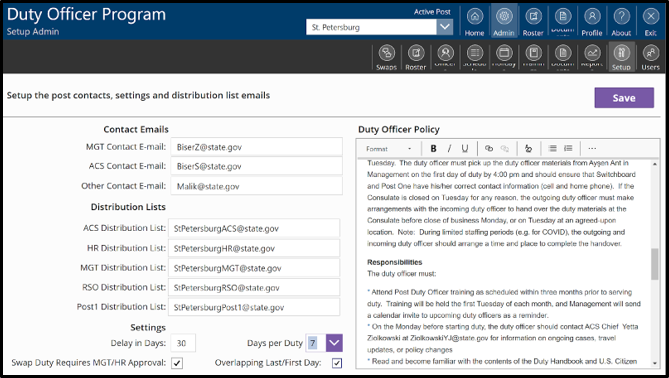Go to Home in top navigation
Viewport: 669px width, 378px height.
(x=474, y=22)
